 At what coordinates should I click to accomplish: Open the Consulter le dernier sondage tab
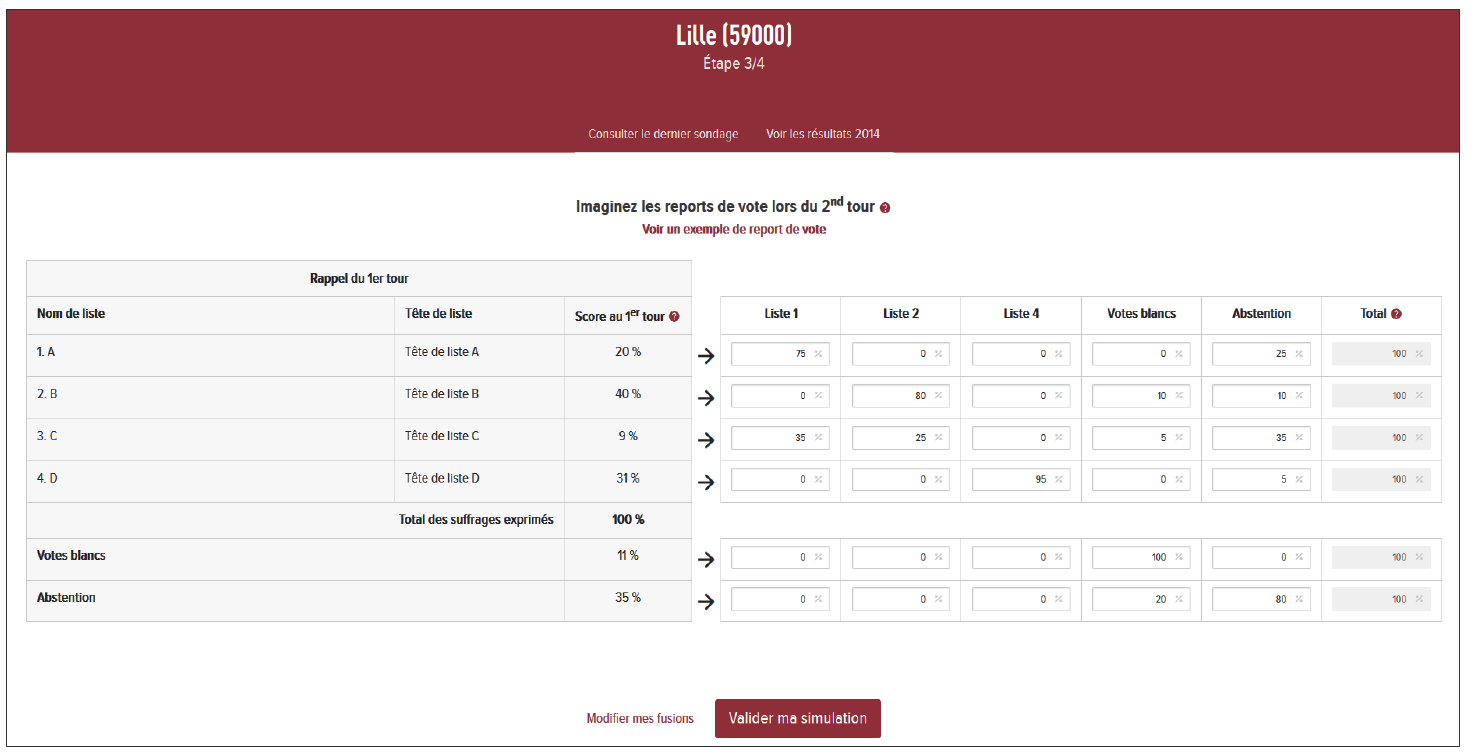pyautogui.click(x=663, y=134)
